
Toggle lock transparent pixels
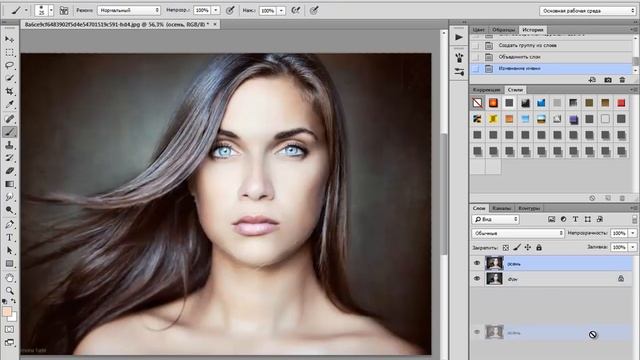(505, 247)
